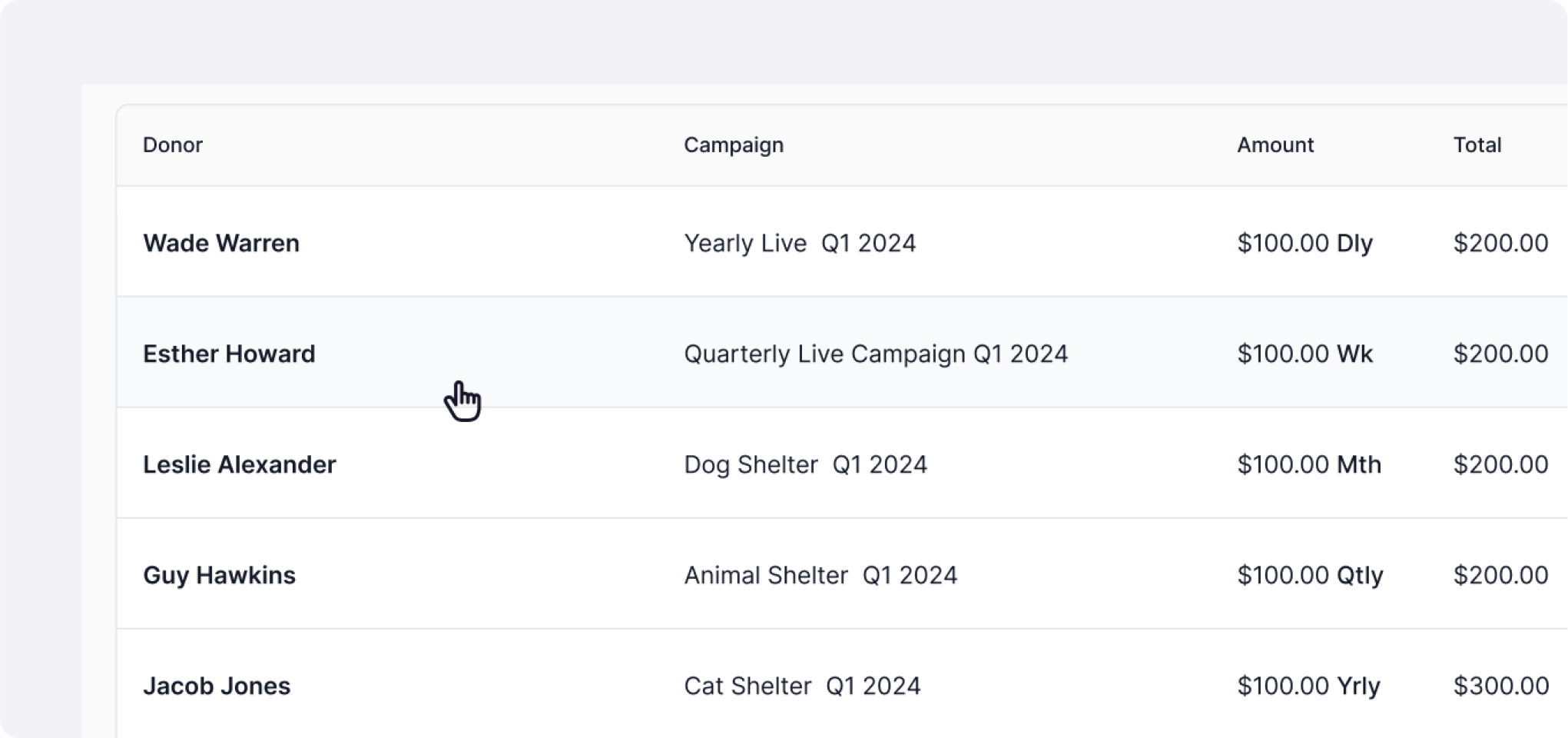Image resolution: width=1568 pixels, height=738 pixels.
Task: Select Dog Shelter Q1 2024 campaign
Action: coord(805,464)
